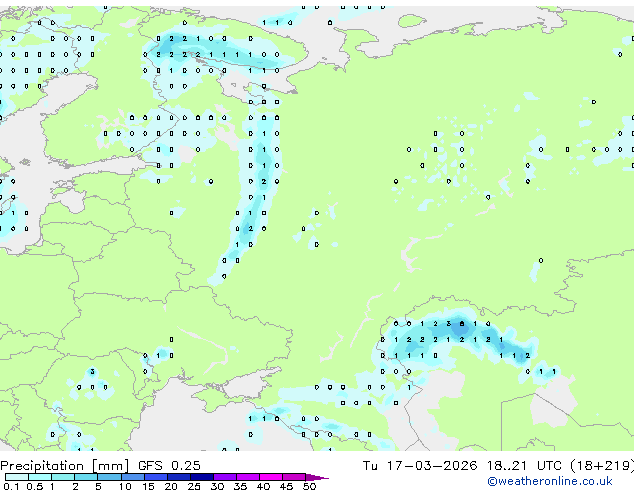
Task: Click the "[mm]" unit label
Action: 111,466
